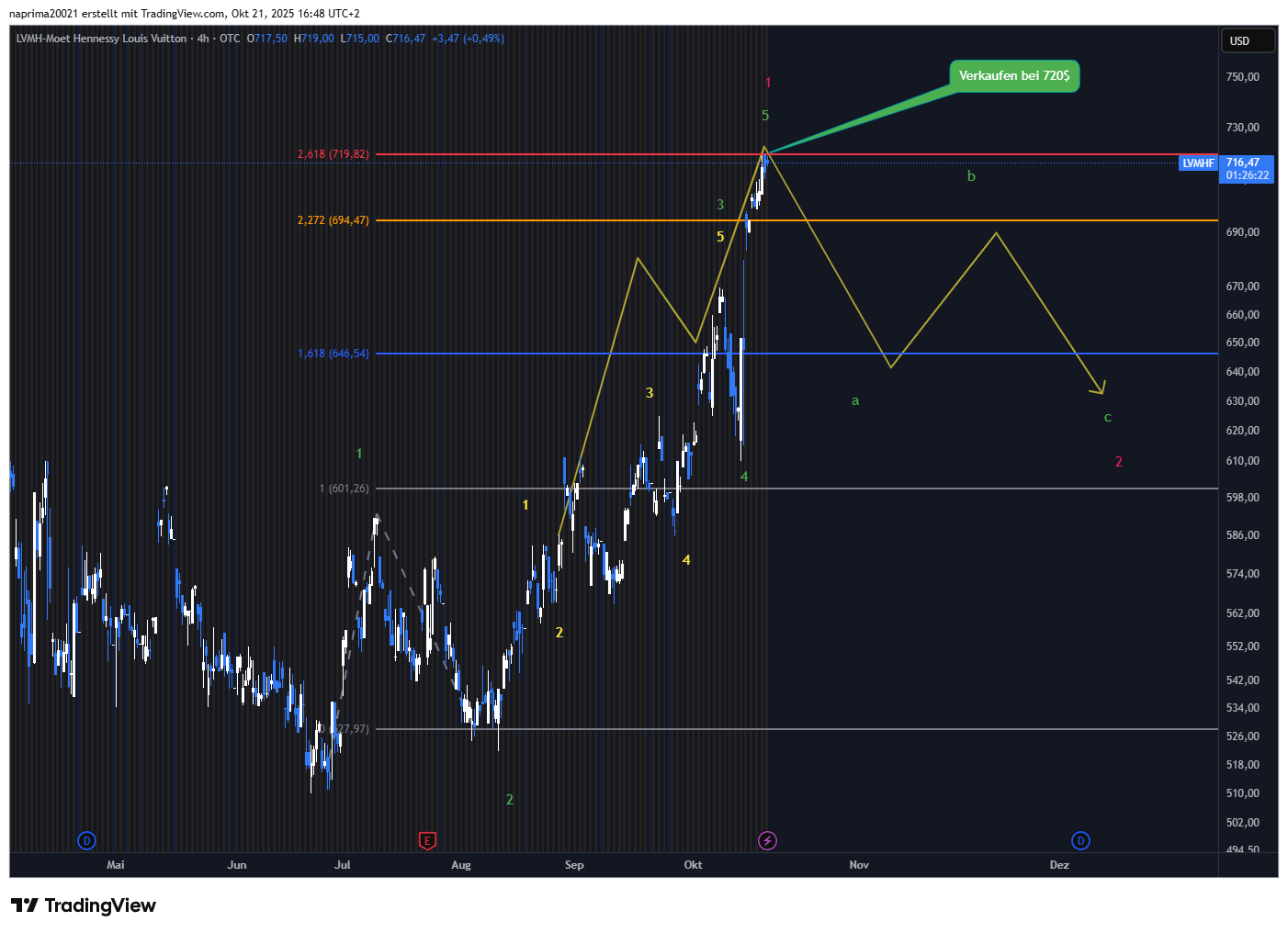Click the Sep label on time axis
1288x933 pixels.
pyautogui.click(x=574, y=865)
